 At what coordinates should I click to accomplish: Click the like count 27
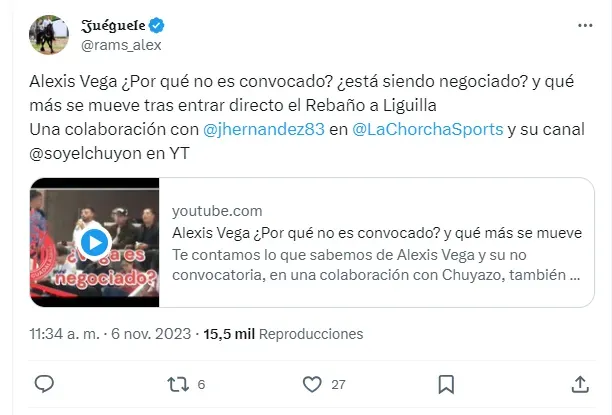[338, 385]
